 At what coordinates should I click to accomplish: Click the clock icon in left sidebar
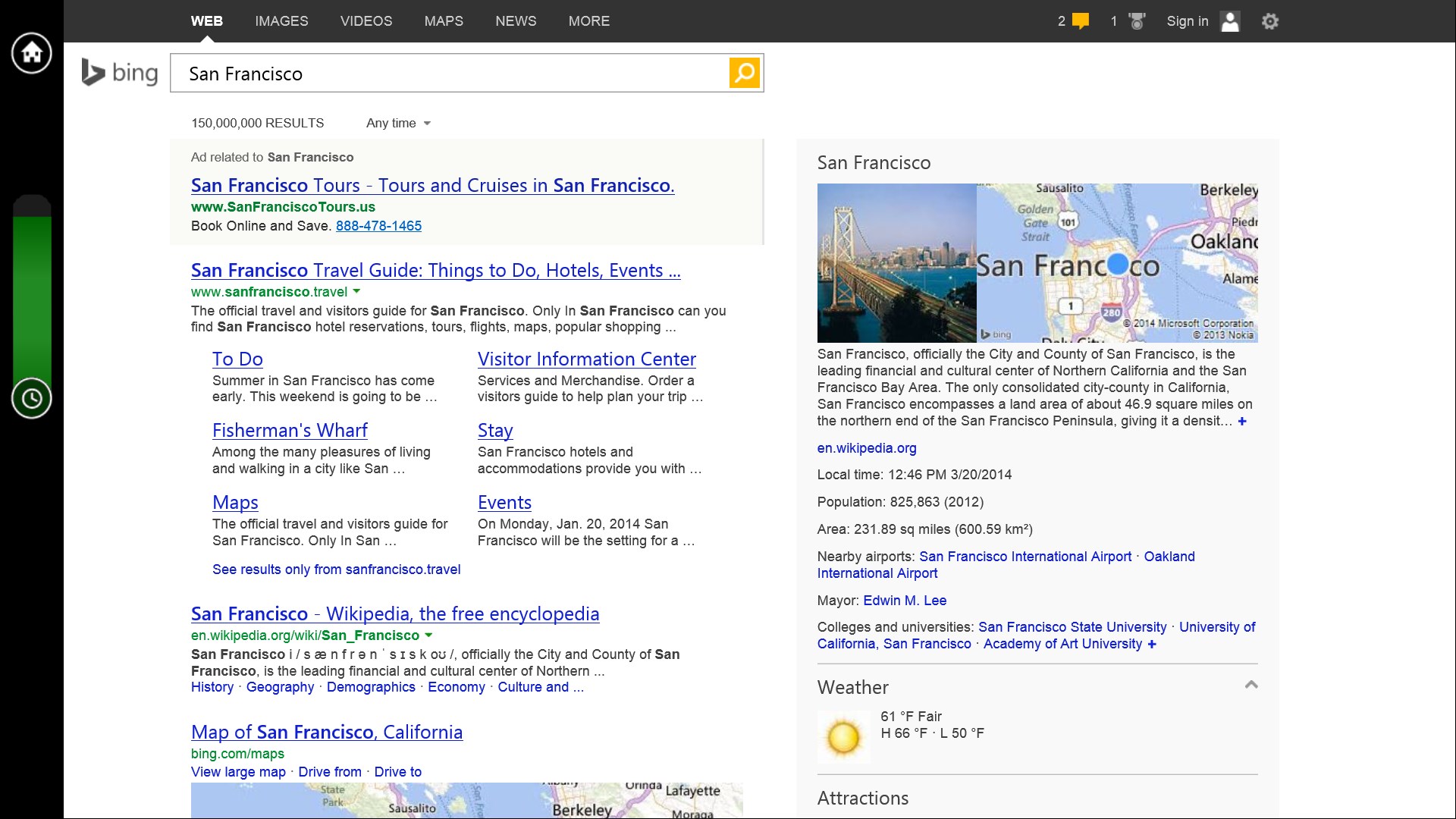(x=32, y=398)
